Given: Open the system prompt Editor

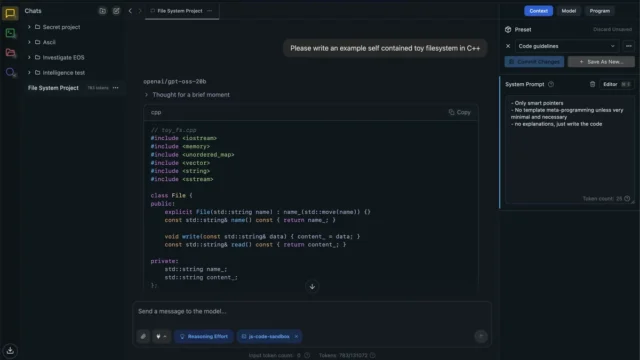Looking at the screenshot, I should click(617, 84).
